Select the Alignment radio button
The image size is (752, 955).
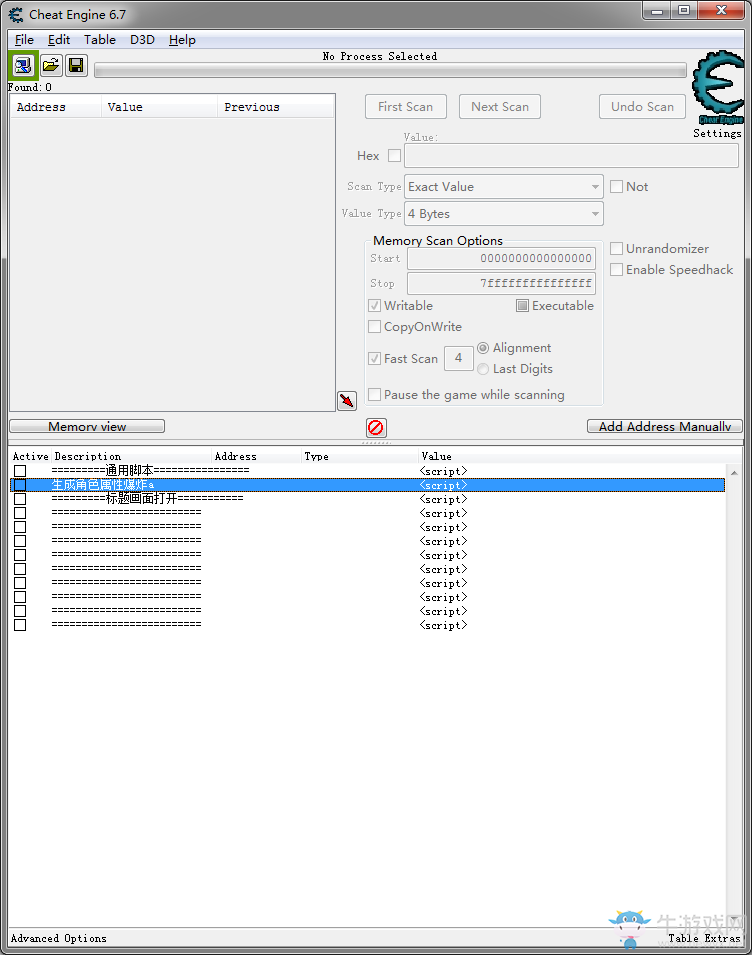pyautogui.click(x=483, y=348)
